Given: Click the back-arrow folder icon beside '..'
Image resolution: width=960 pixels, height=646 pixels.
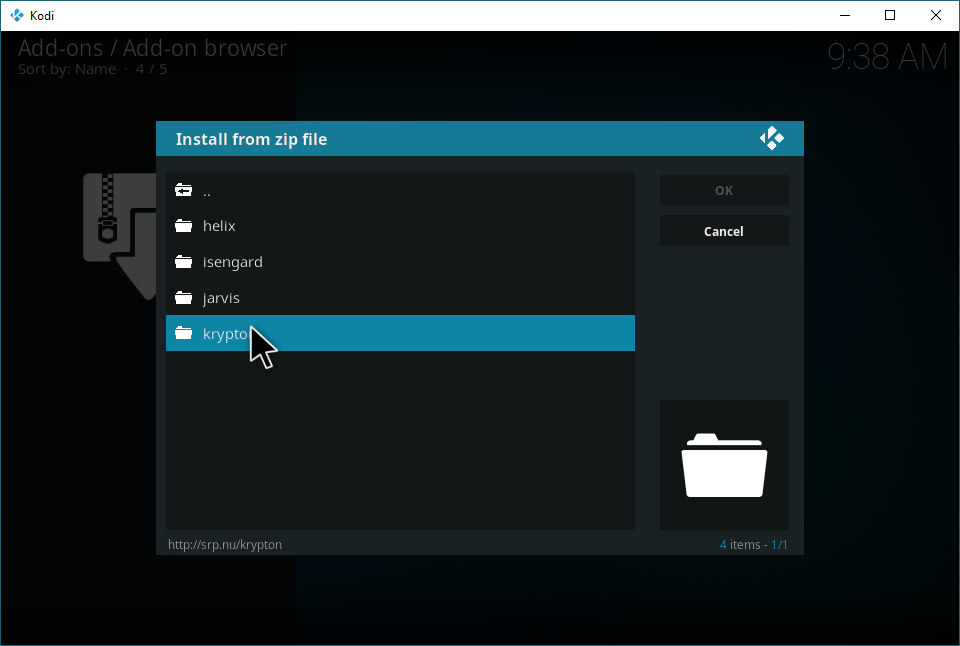Looking at the screenshot, I should pos(183,190).
